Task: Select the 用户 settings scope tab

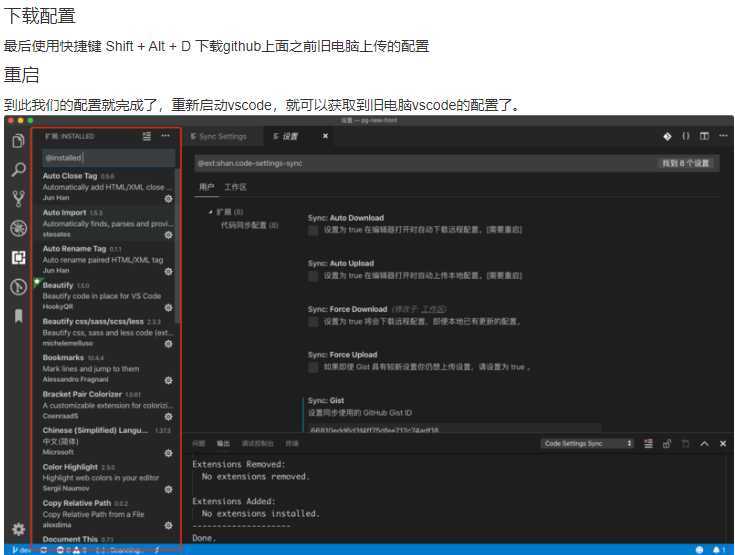Action: click(206, 187)
